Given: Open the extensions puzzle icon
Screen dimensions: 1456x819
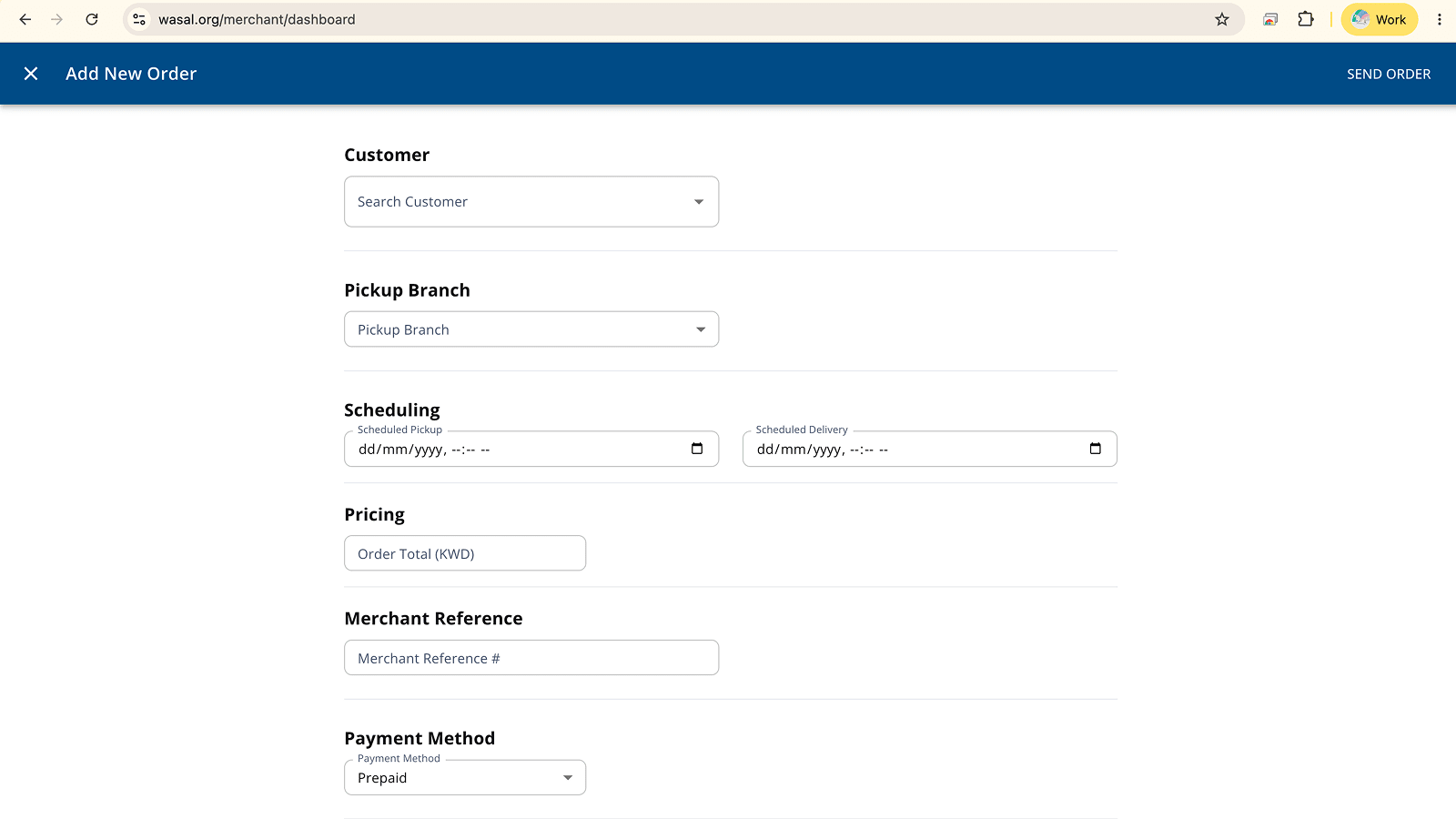Looking at the screenshot, I should tap(1306, 19).
